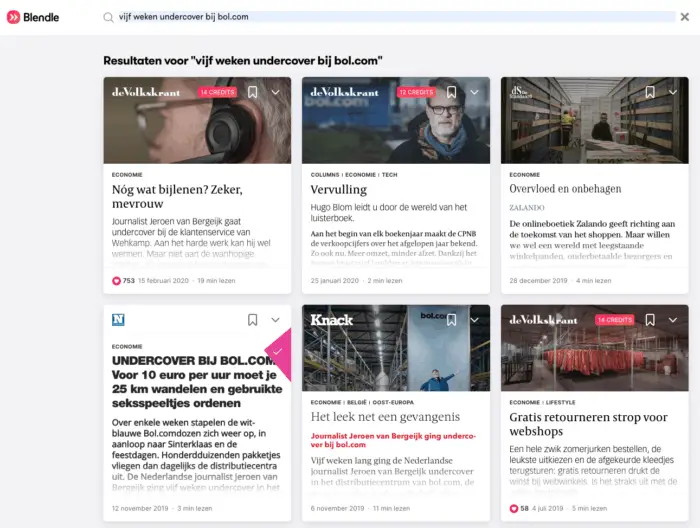Expand chevron on 'Het leek net een gevangenis' card
This screenshot has height=528, width=700.
coord(474,320)
